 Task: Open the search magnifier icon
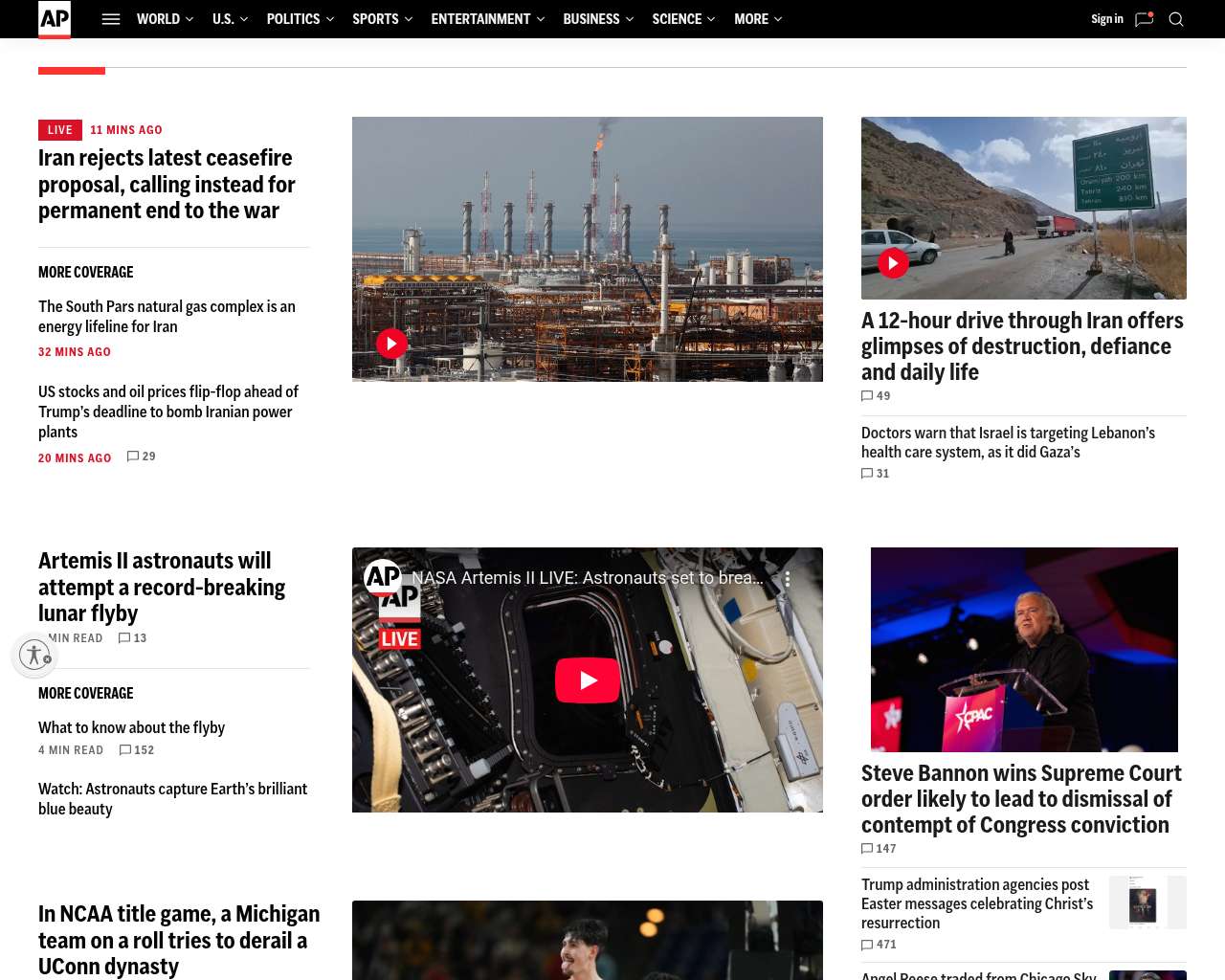[1176, 19]
